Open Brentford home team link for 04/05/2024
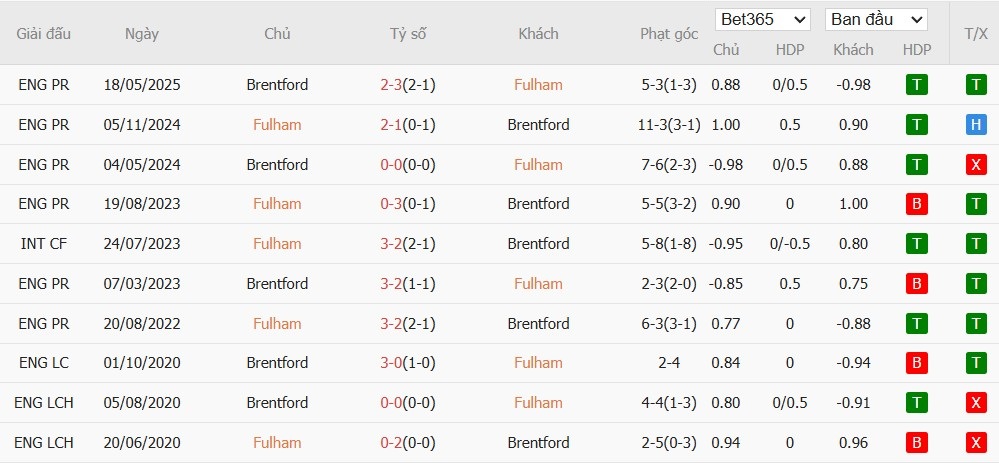The width and height of the screenshot is (999, 463). [x=277, y=164]
